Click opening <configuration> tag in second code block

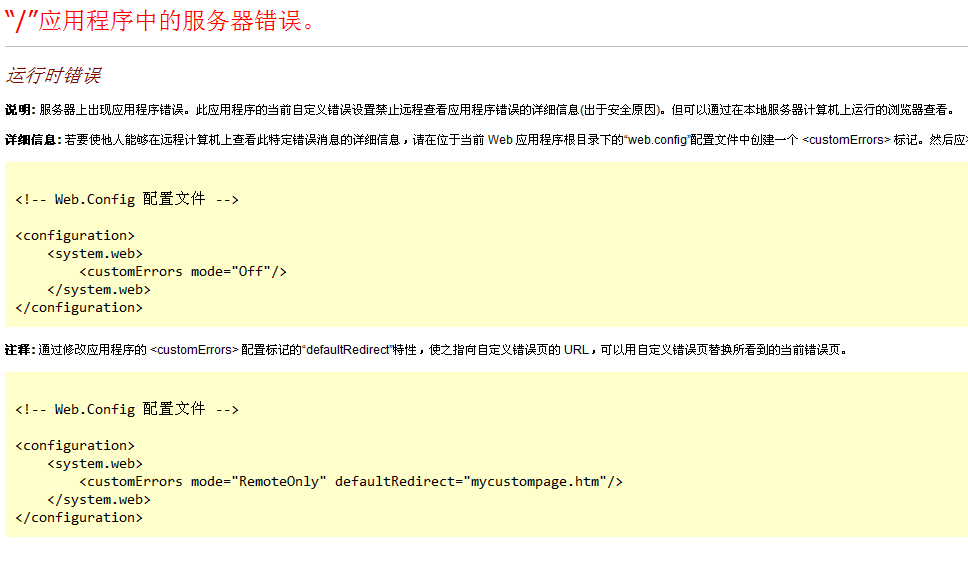(75, 446)
